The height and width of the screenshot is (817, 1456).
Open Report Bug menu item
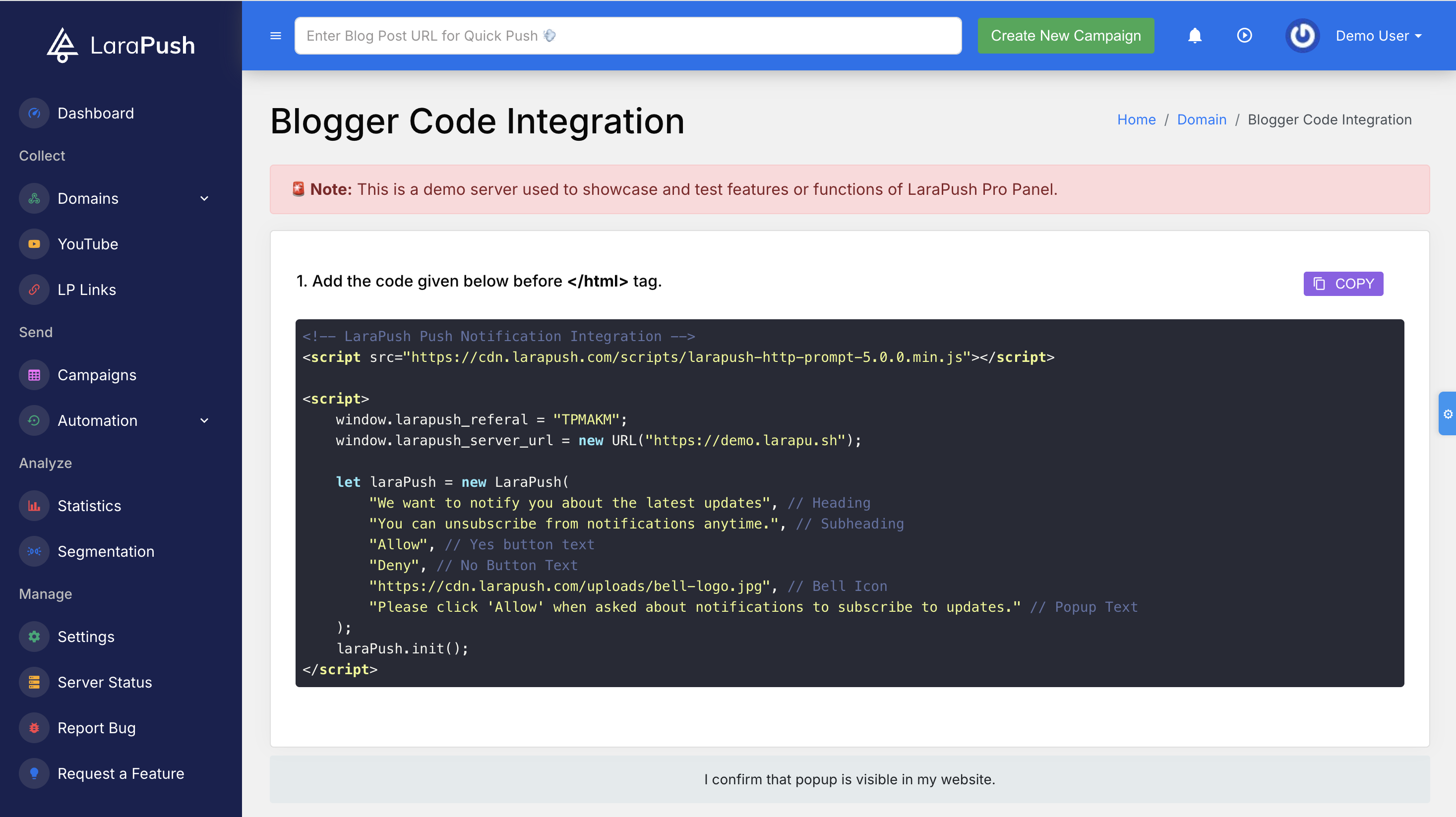point(97,728)
